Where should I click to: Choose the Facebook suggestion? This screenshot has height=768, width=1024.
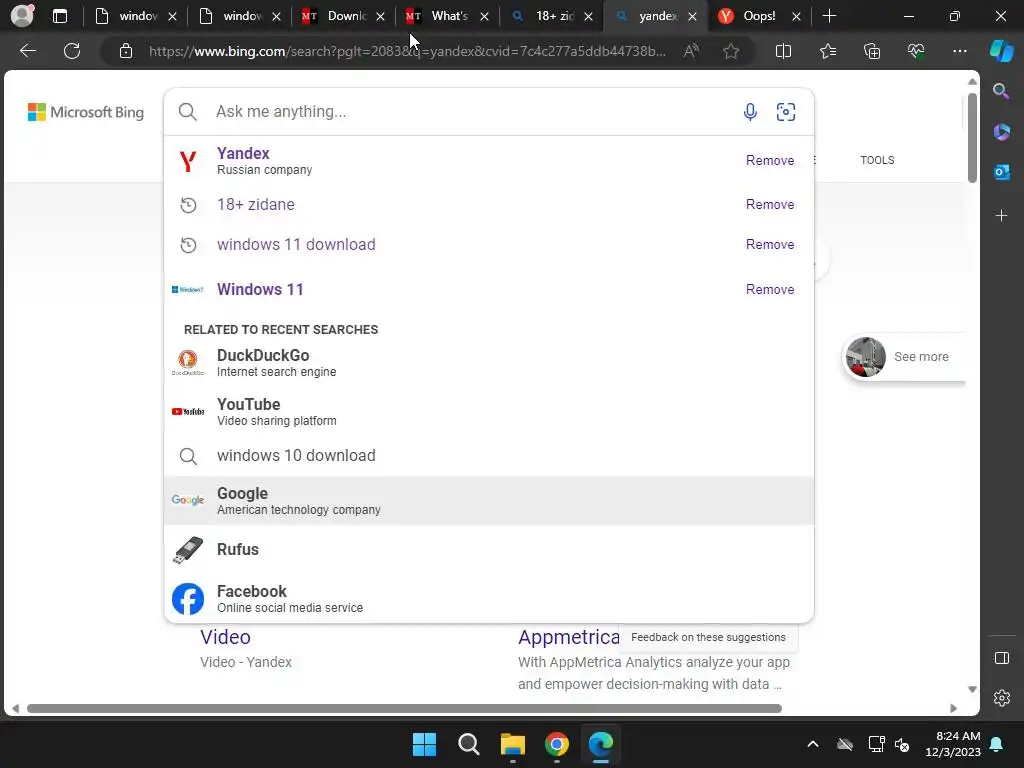point(488,598)
